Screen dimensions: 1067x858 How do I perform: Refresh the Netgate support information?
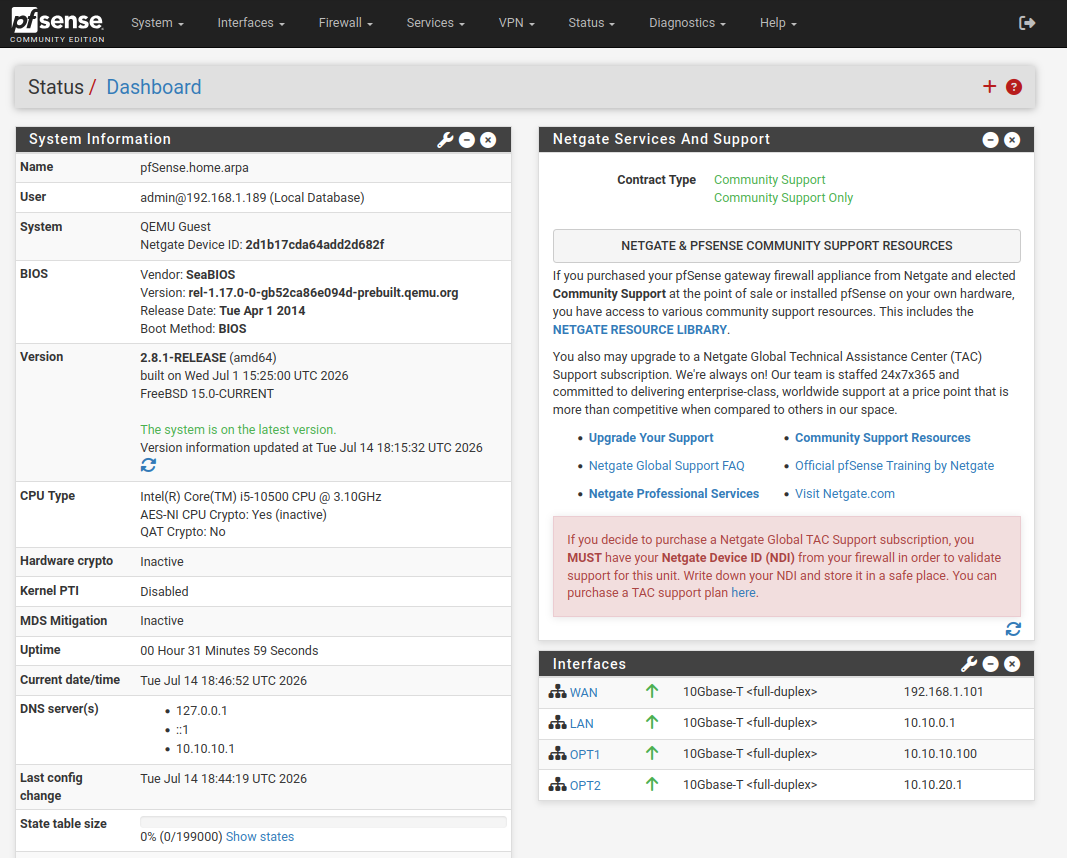point(1013,629)
